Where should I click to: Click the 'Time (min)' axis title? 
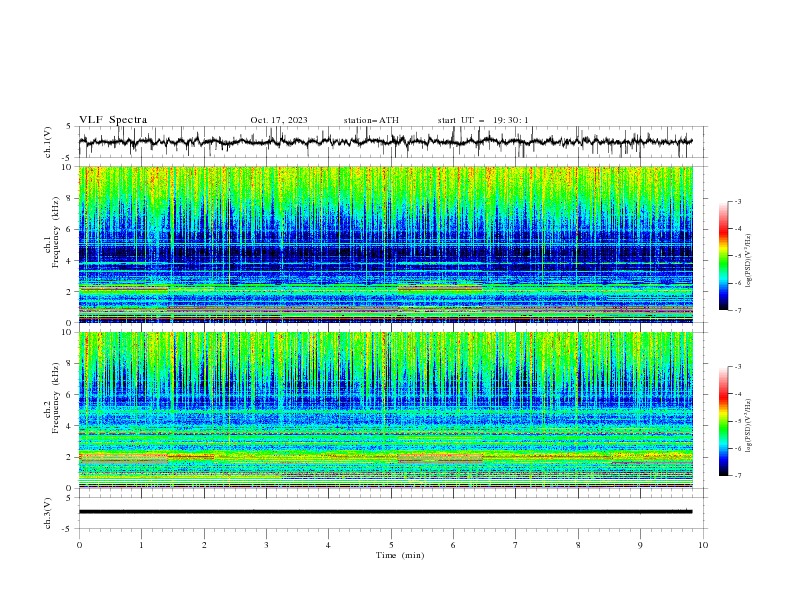click(400, 555)
